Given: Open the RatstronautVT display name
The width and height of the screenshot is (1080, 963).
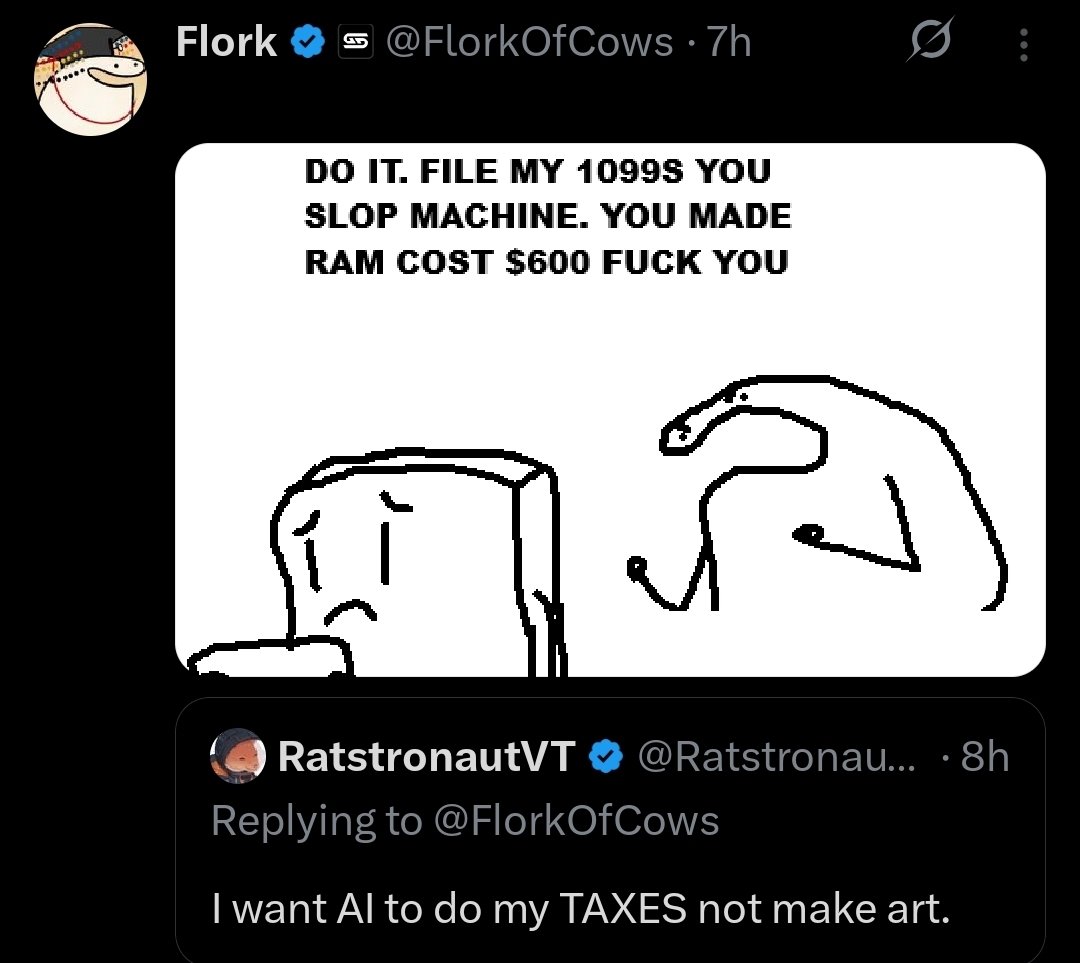Looking at the screenshot, I should [x=424, y=758].
